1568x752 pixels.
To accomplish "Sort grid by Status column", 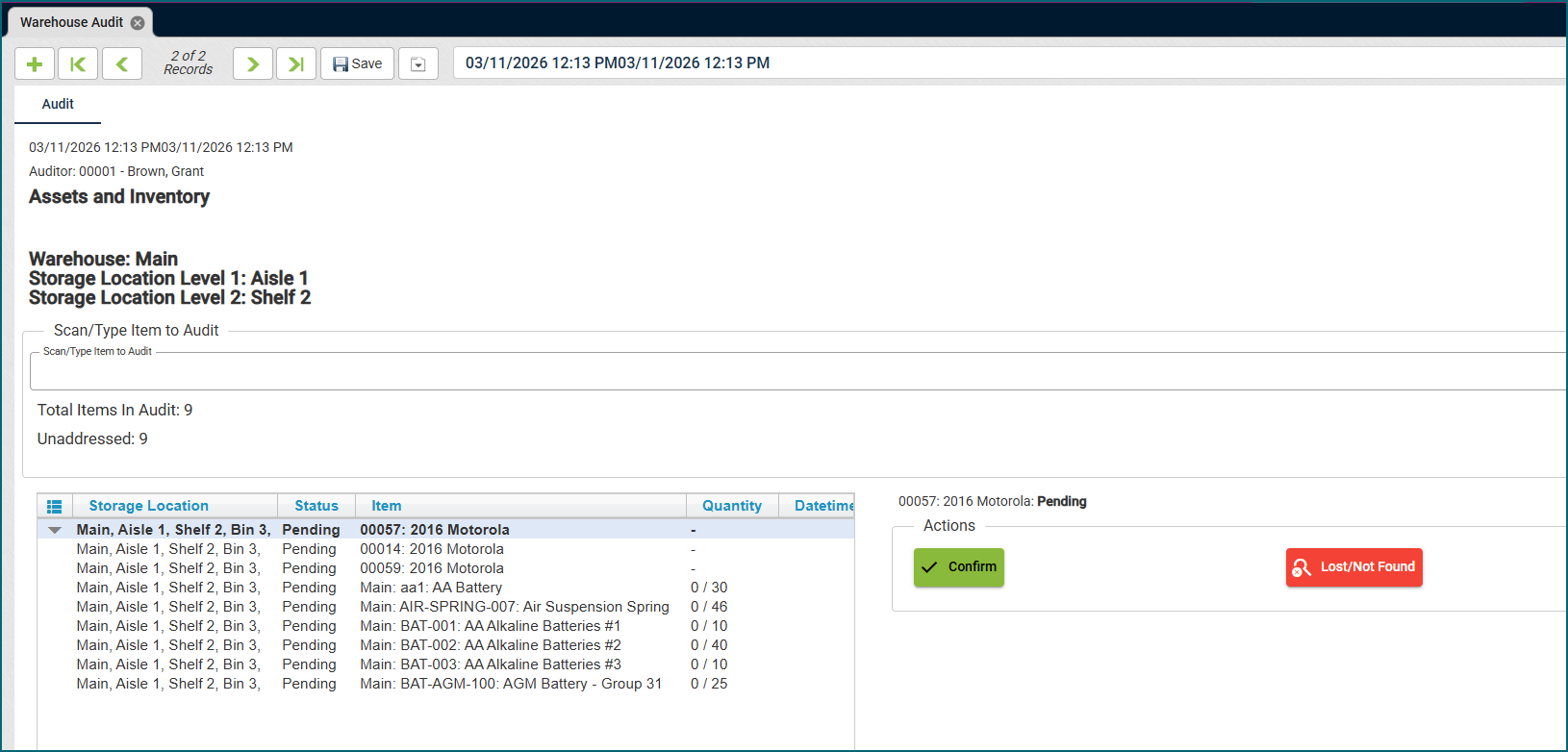I will 316,506.
